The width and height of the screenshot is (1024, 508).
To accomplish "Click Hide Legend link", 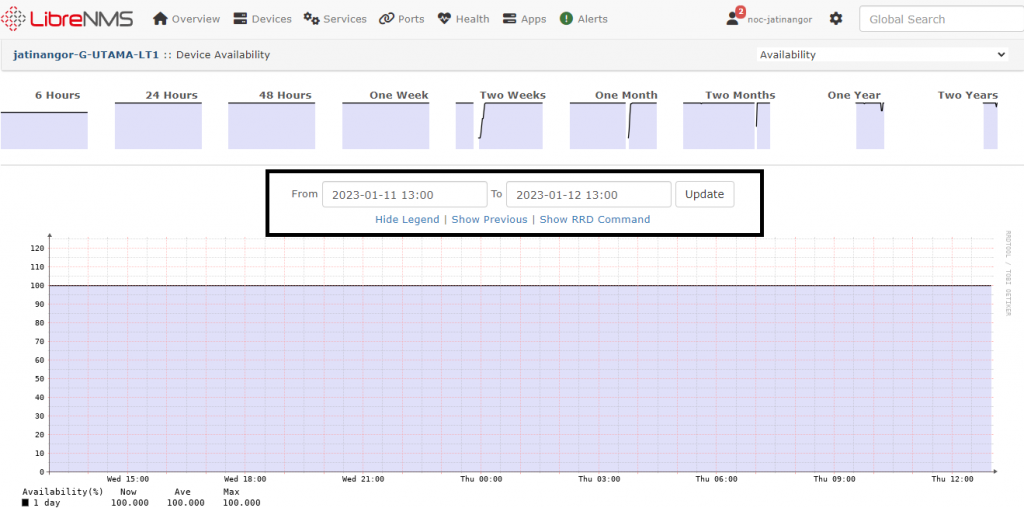I will point(407,219).
